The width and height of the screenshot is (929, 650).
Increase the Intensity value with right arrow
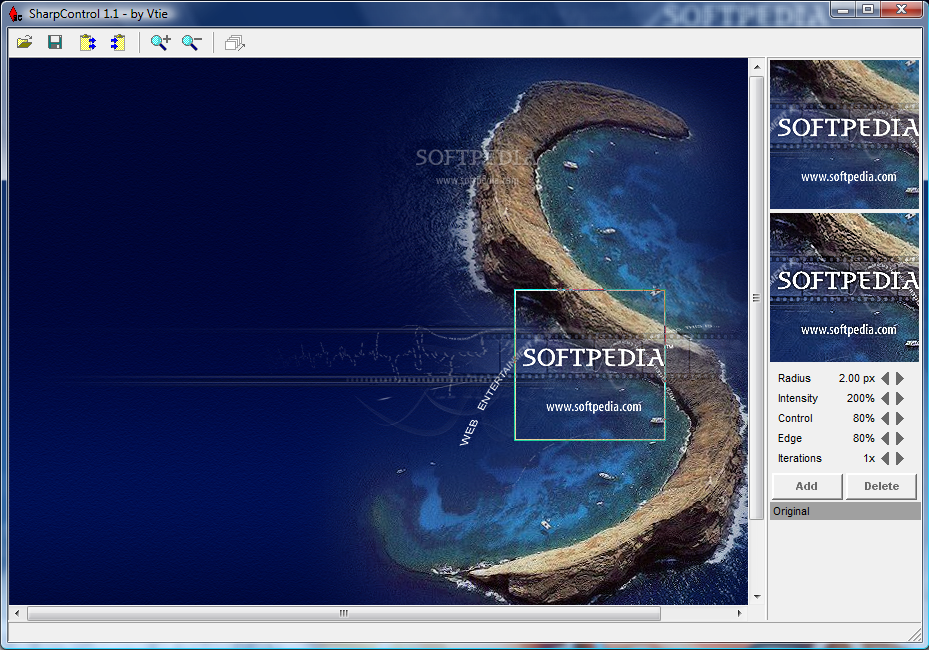tap(900, 398)
